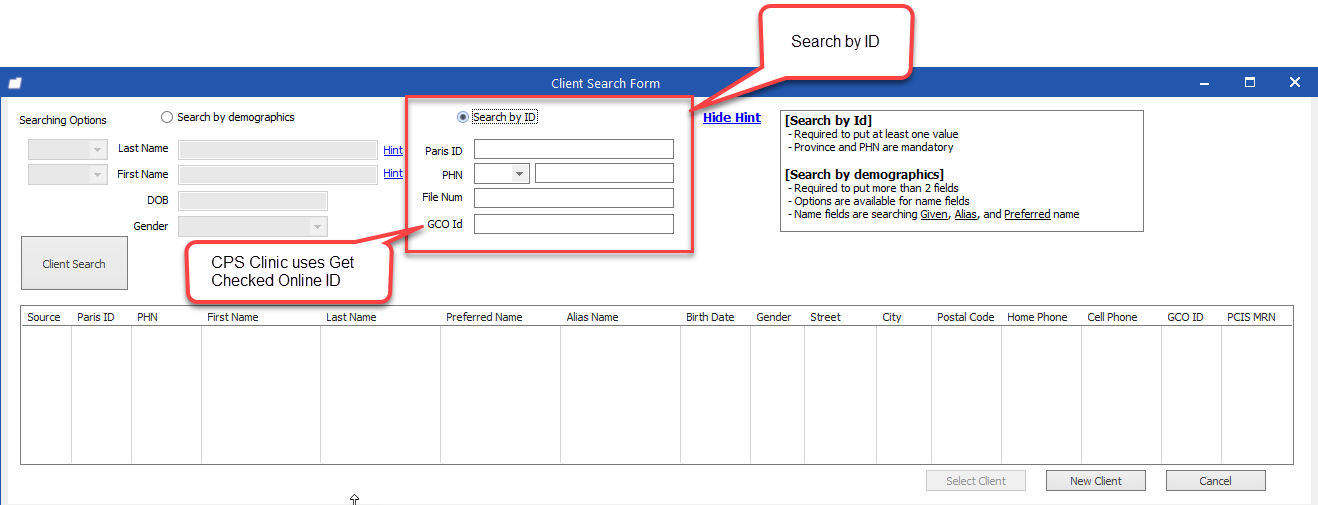Minimize the Client Search Form window

(x=1205, y=83)
